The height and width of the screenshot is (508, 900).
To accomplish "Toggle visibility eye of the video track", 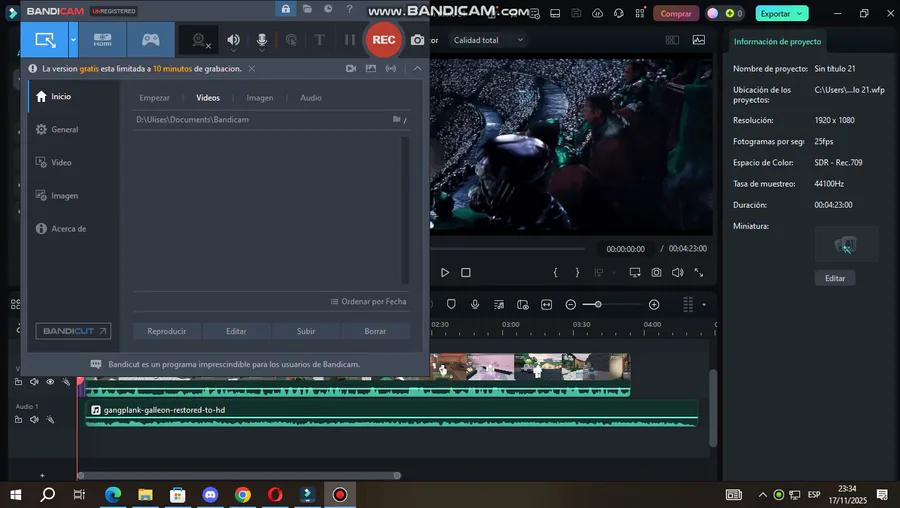I will point(50,382).
